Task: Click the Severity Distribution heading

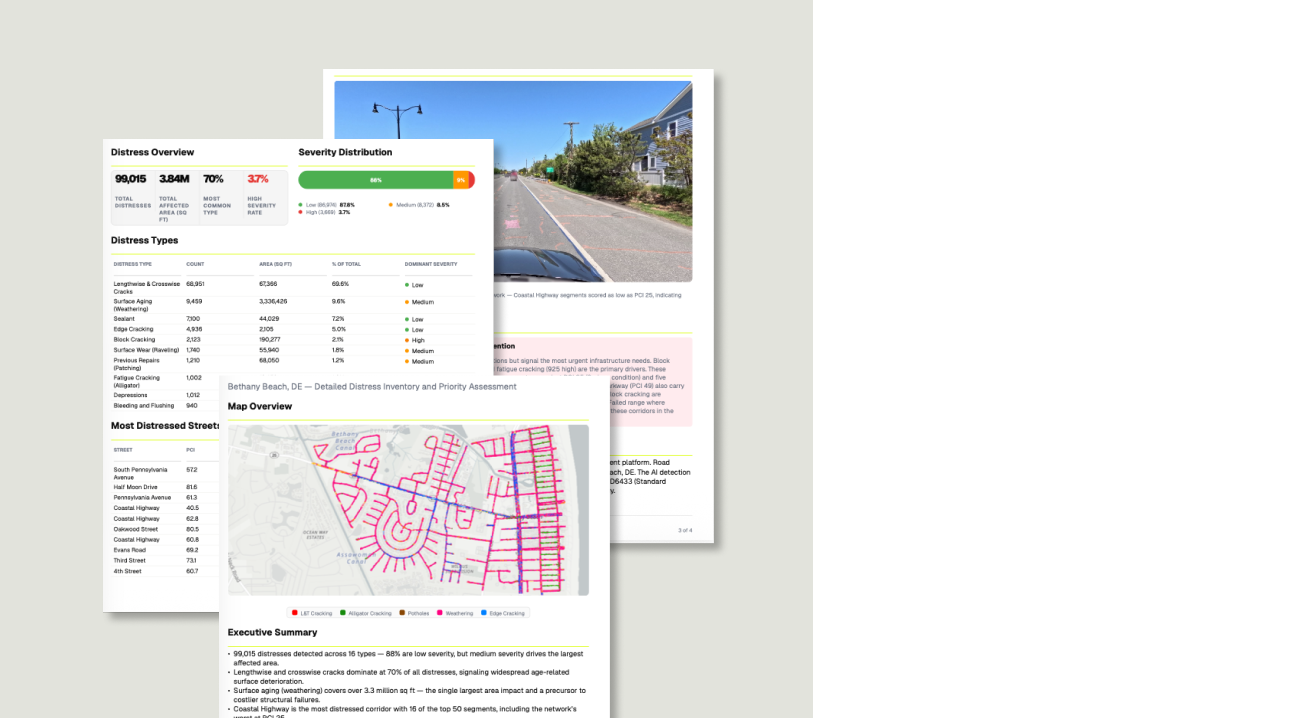Action: pos(345,152)
